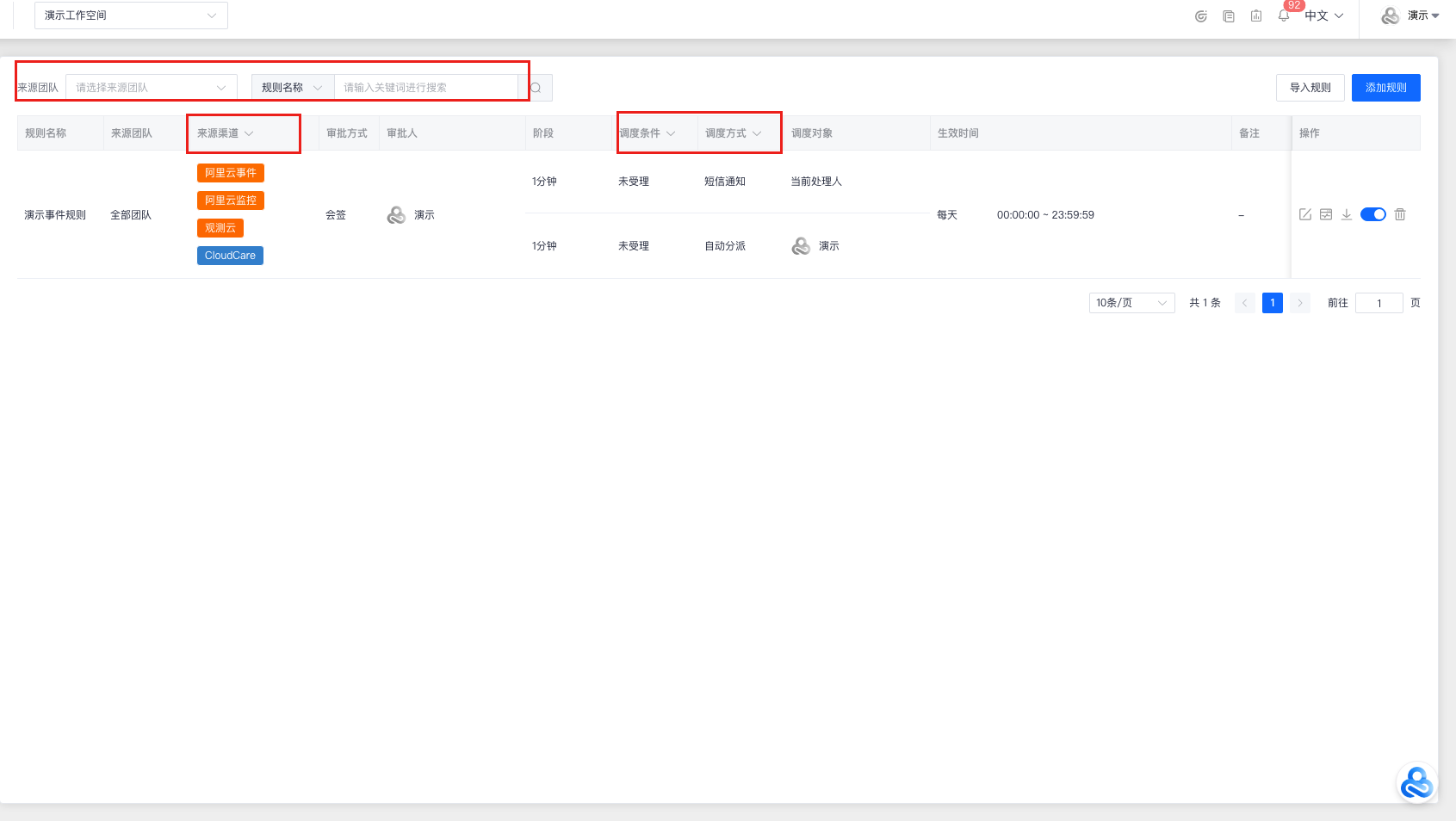The image size is (1456, 821).
Task: Open the 演示工作空间 workspace dropdown
Action: (x=131, y=15)
